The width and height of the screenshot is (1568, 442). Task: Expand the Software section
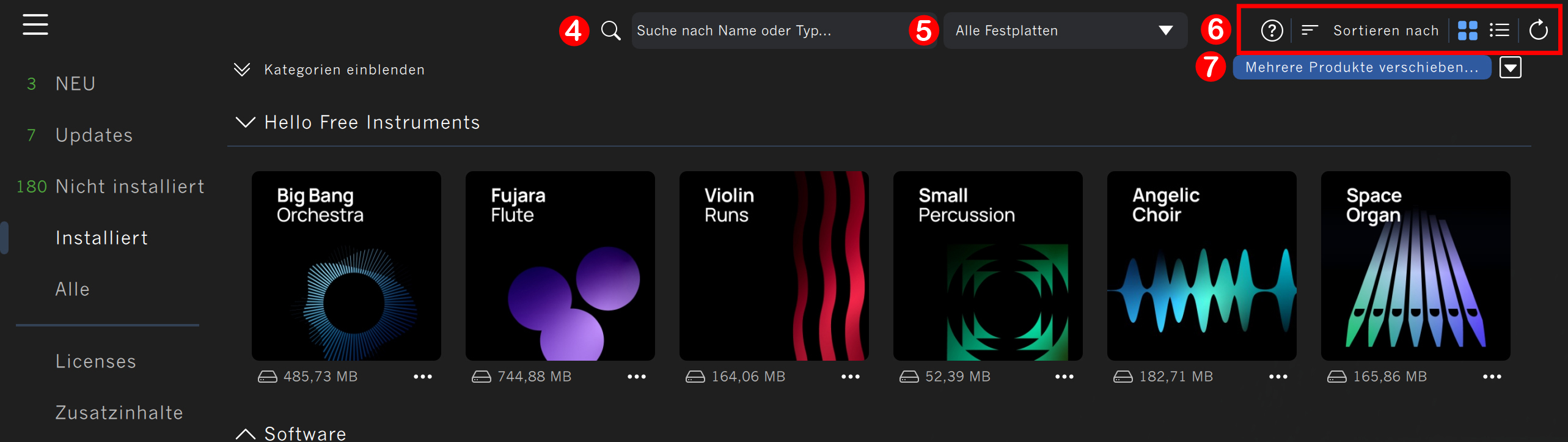246,434
